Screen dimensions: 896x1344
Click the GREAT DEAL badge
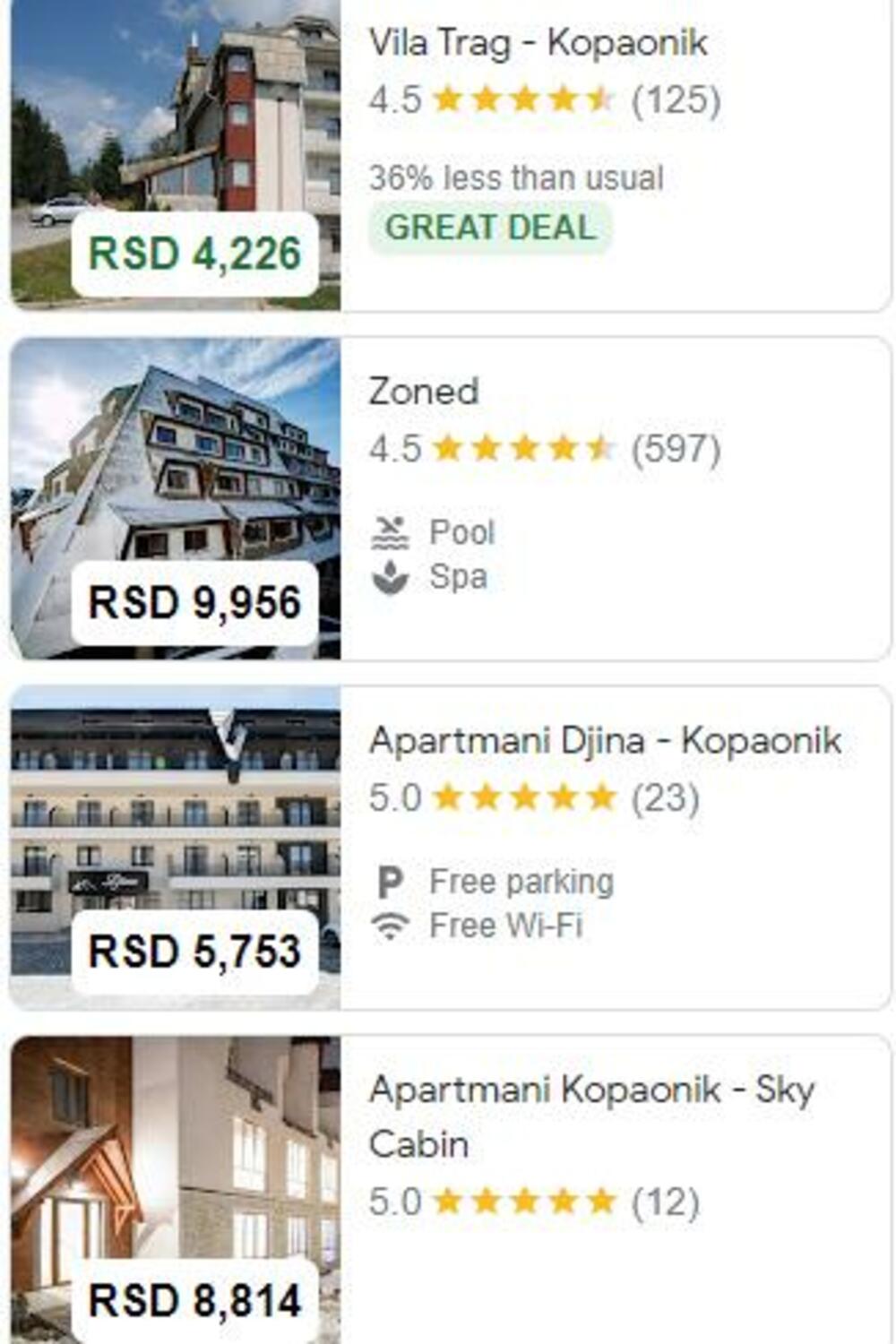click(x=490, y=228)
